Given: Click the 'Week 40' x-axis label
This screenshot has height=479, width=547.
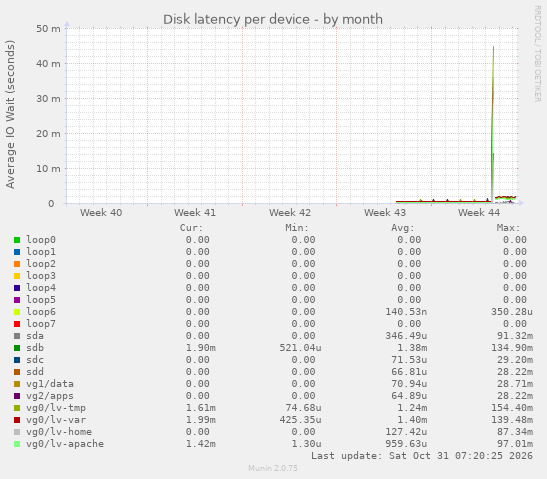Looking at the screenshot, I should pos(101,212).
